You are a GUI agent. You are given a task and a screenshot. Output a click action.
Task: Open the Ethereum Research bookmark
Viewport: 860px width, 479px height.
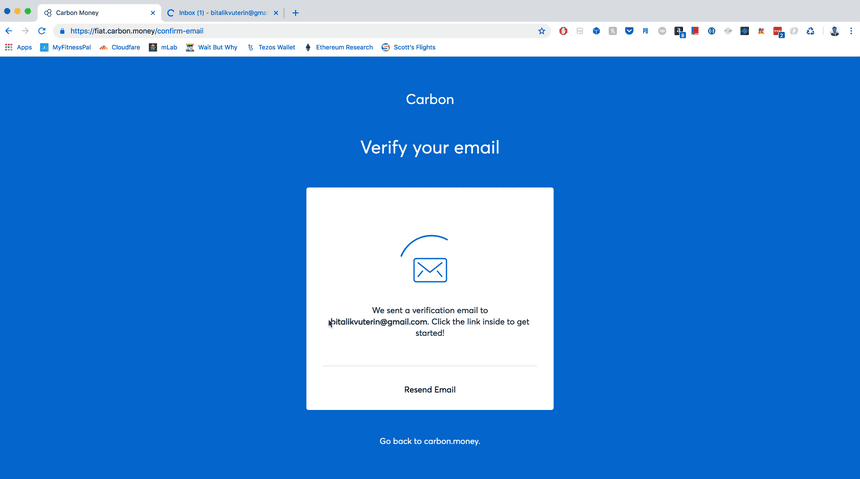(338, 48)
